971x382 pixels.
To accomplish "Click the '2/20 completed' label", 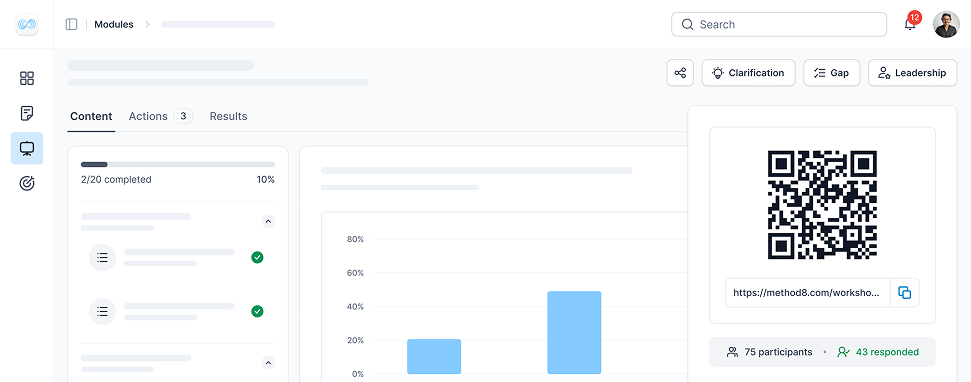I will [116, 180].
